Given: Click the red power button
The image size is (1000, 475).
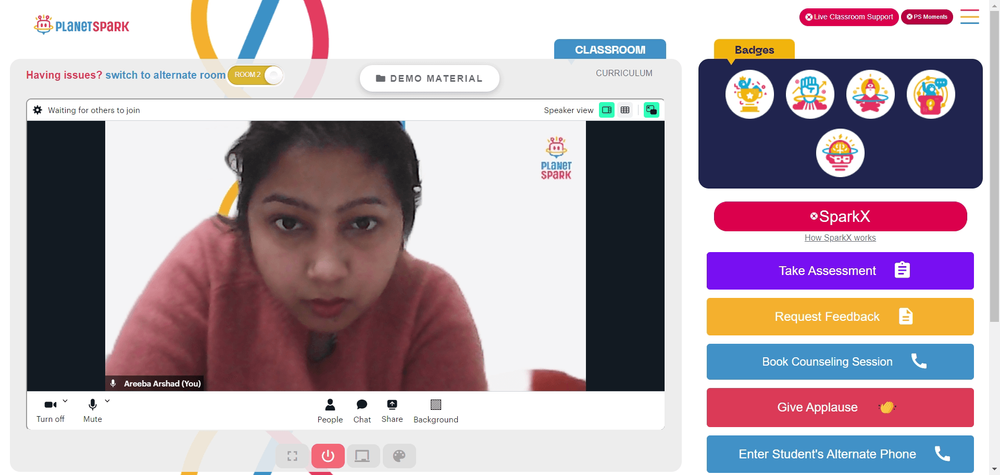Looking at the screenshot, I should 328,456.
